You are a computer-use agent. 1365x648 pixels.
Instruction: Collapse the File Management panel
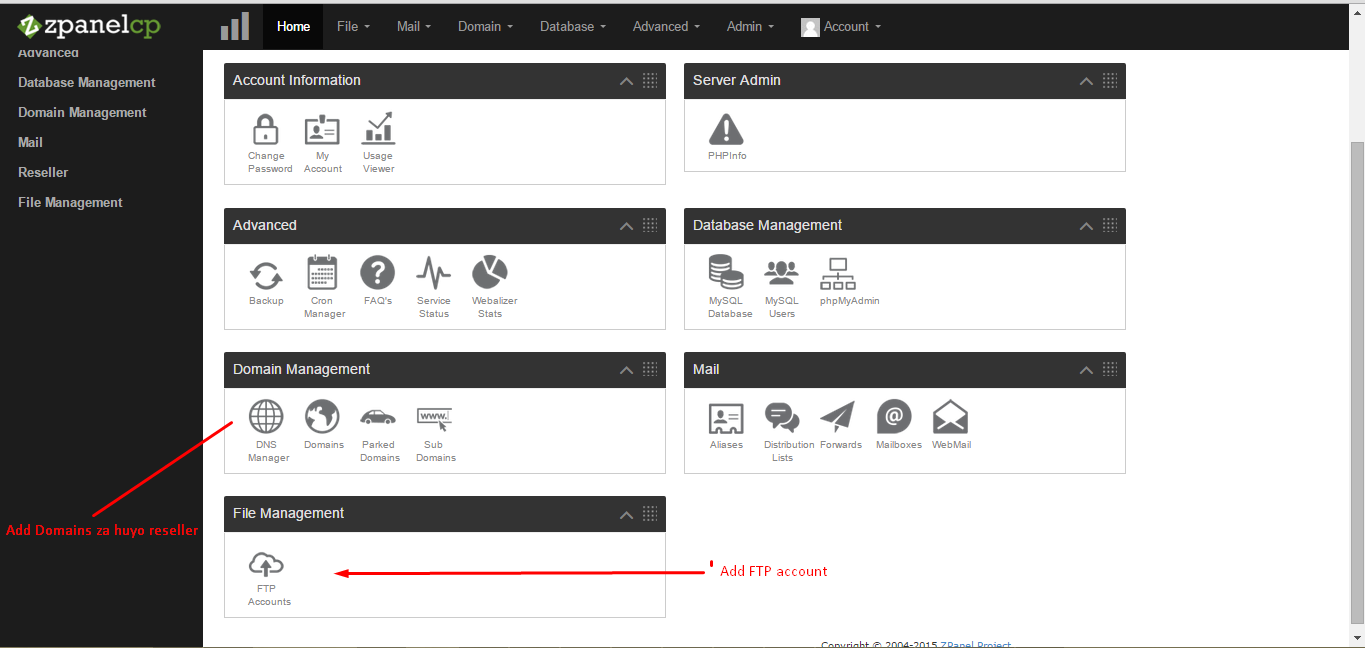[x=626, y=514]
